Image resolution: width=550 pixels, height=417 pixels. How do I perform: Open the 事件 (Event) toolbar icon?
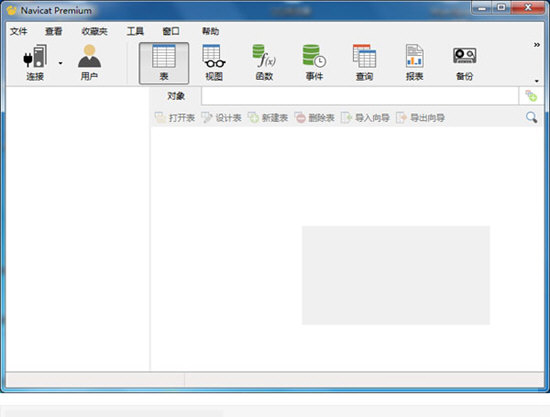314,63
